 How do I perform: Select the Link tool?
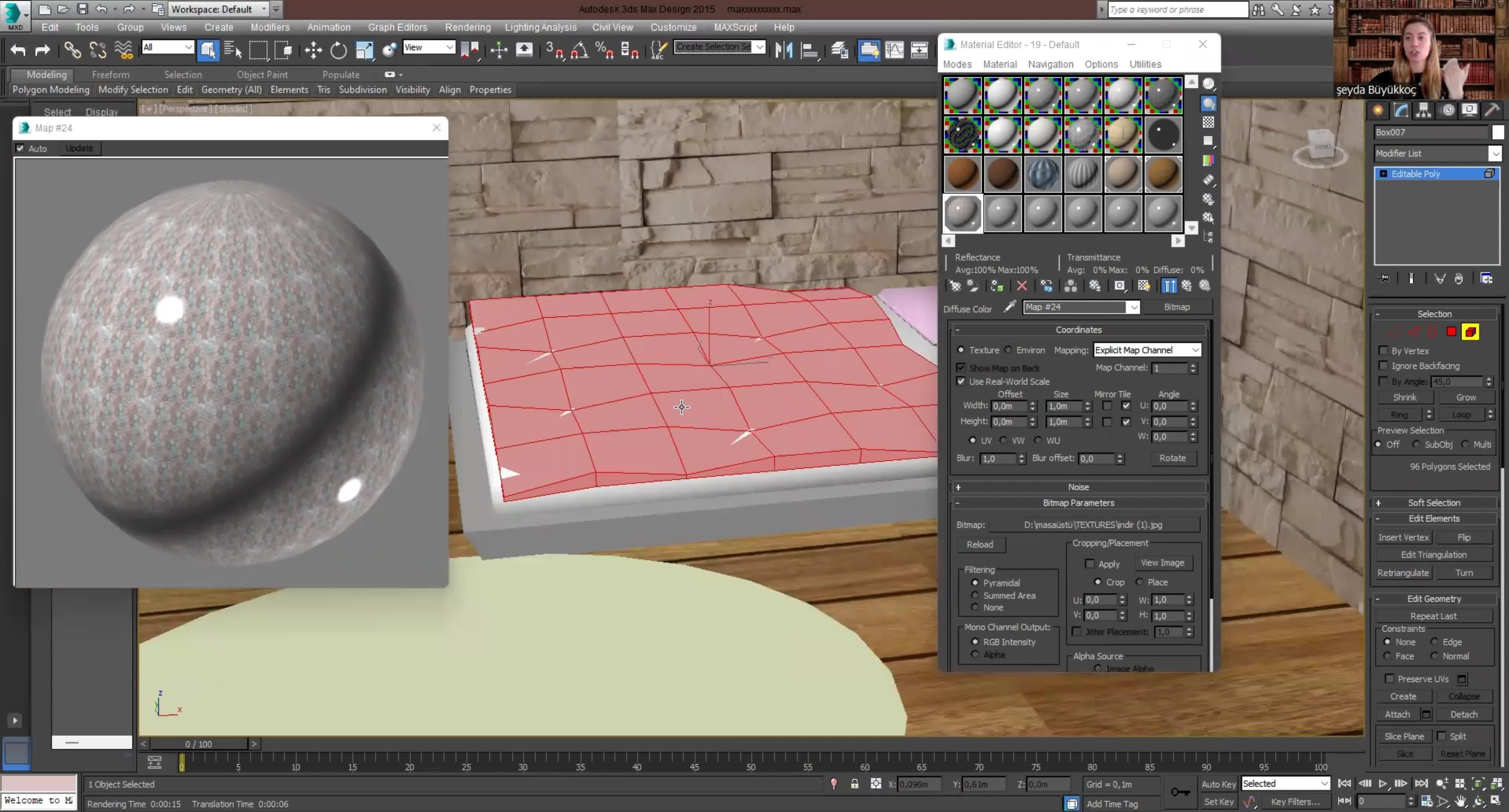point(73,50)
